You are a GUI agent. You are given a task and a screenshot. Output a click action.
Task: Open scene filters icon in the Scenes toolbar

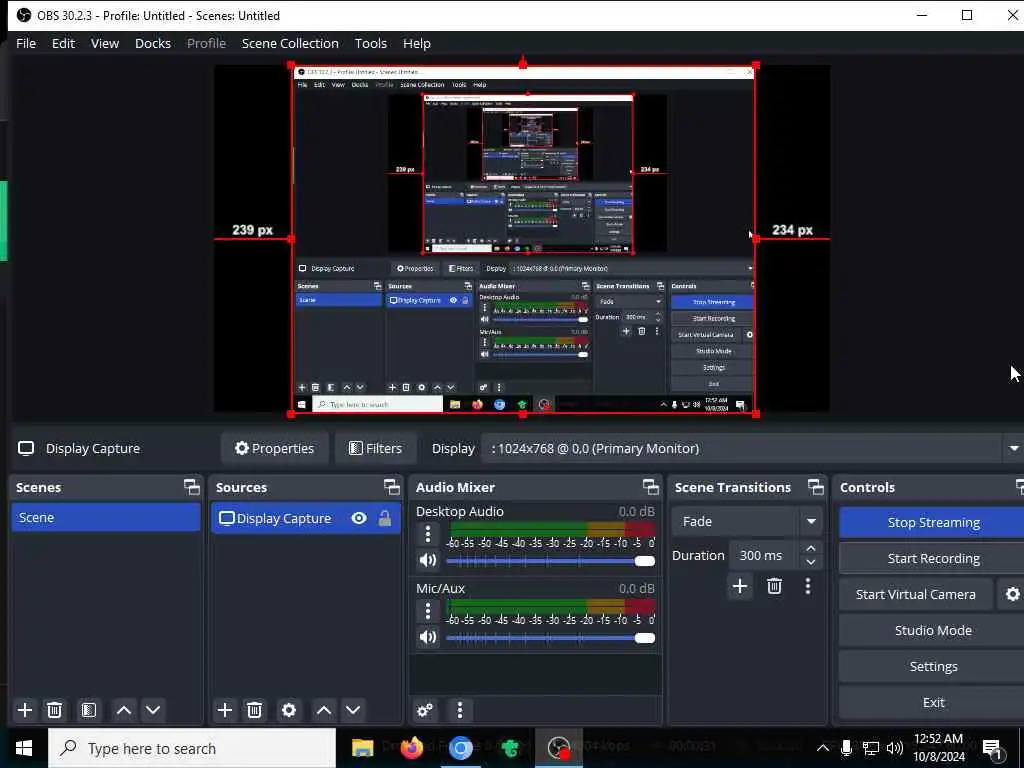89,710
